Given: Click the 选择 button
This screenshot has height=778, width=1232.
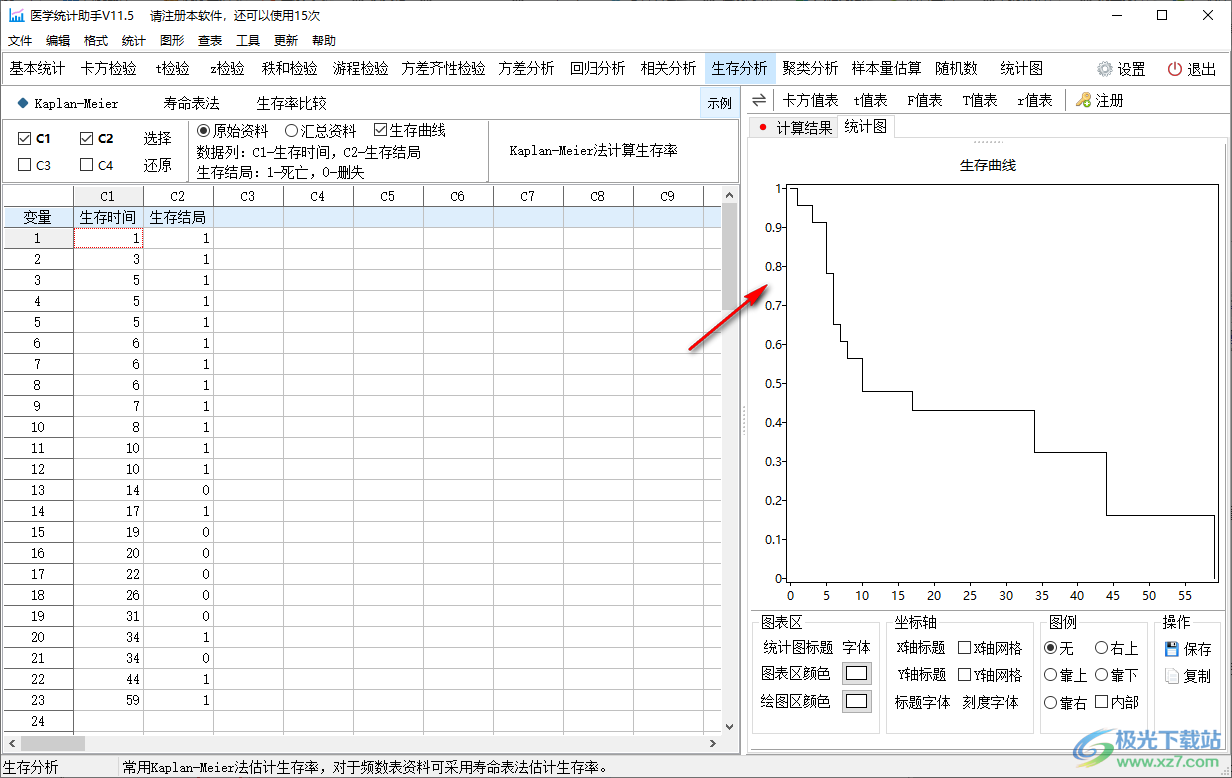Looking at the screenshot, I should point(157,139).
